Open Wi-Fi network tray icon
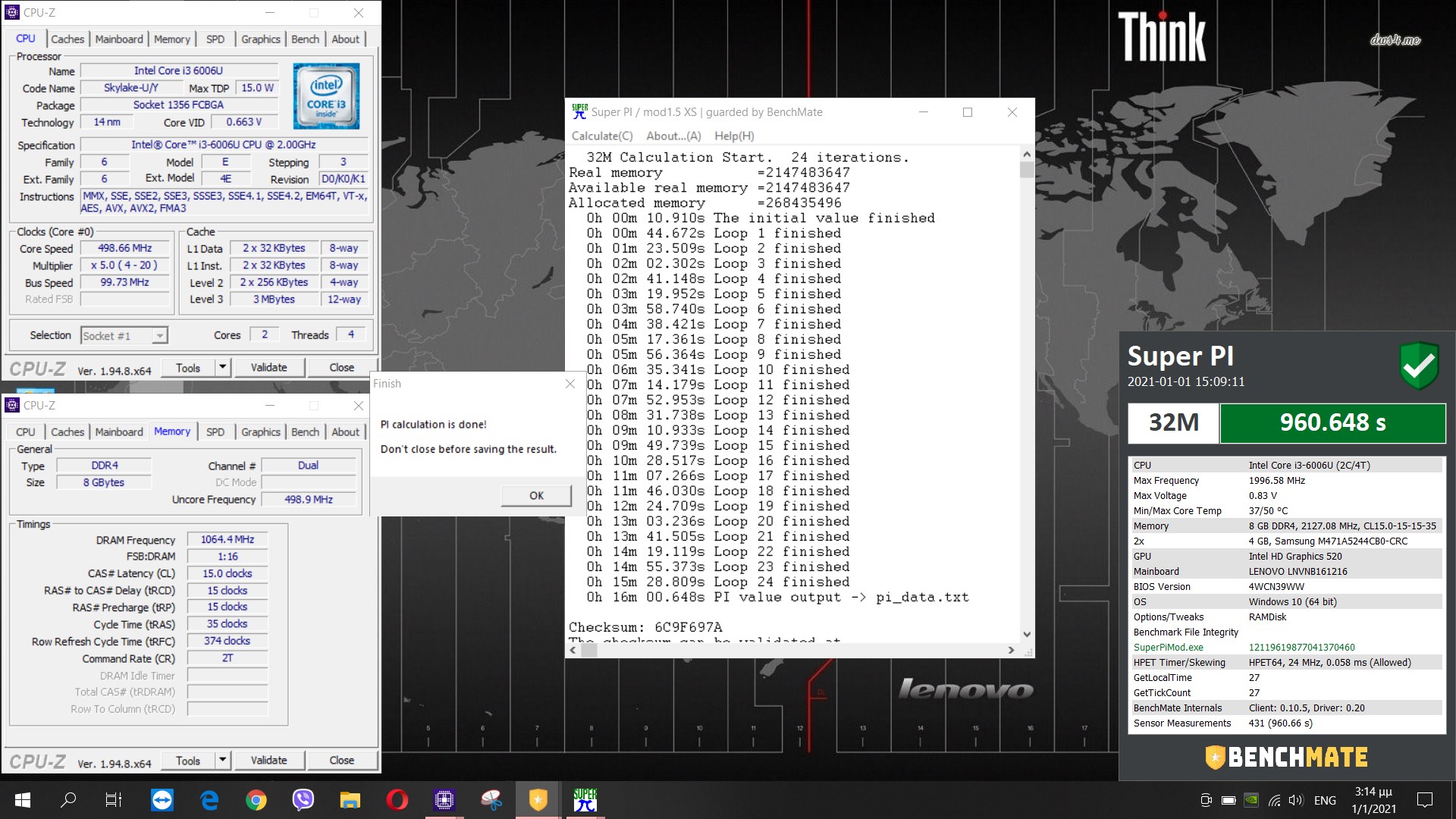1456x819 pixels. (1274, 800)
